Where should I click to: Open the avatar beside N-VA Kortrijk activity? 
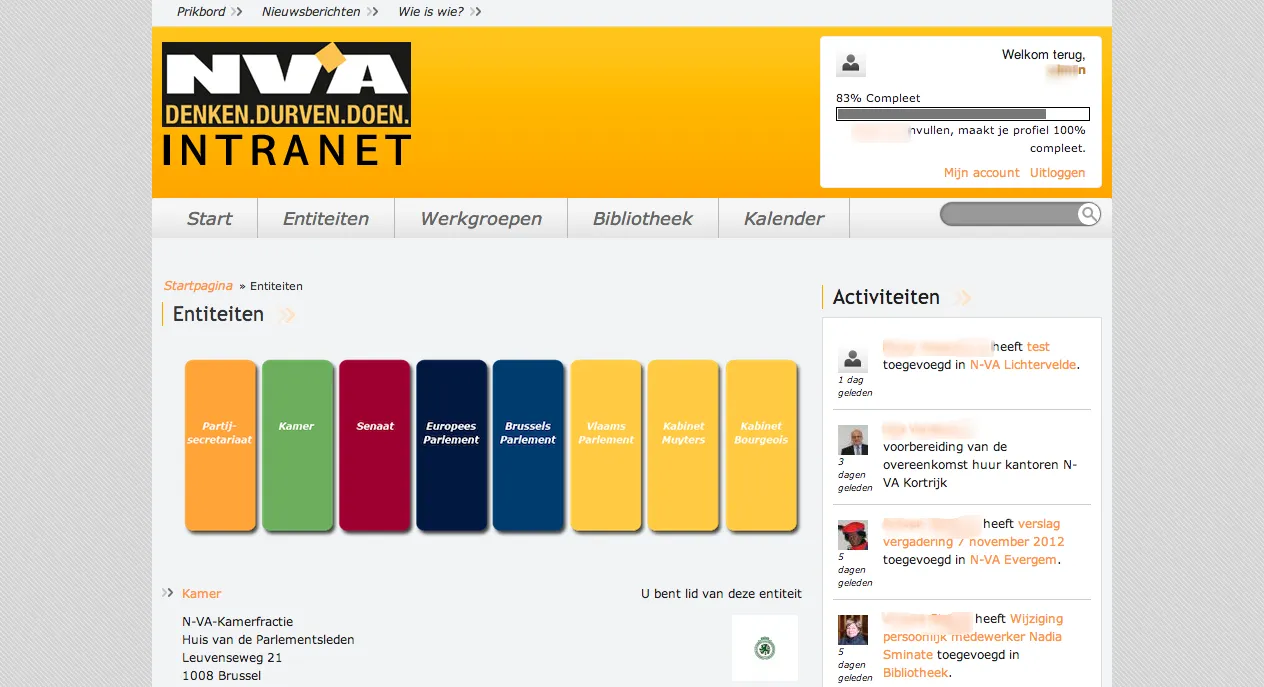[x=852, y=440]
